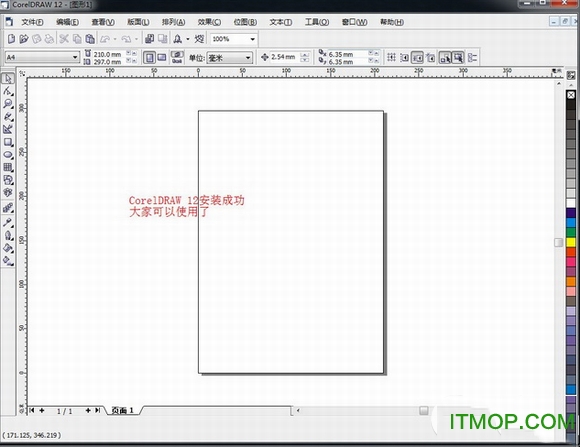580x447 pixels.
Task: Toggle Landscape page orientation
Action: pyautogui.click(x=162, y=57)
